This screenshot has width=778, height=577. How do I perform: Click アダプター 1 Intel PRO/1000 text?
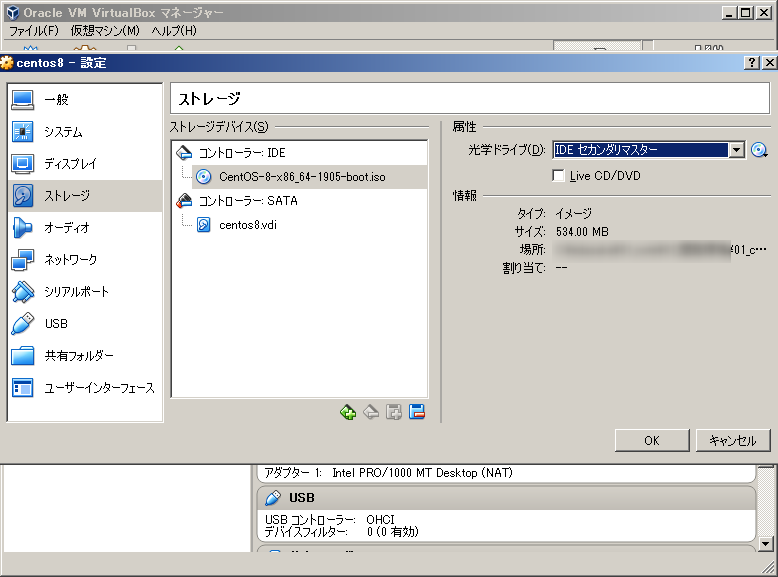pyautogui.click(x=389, y=473)
